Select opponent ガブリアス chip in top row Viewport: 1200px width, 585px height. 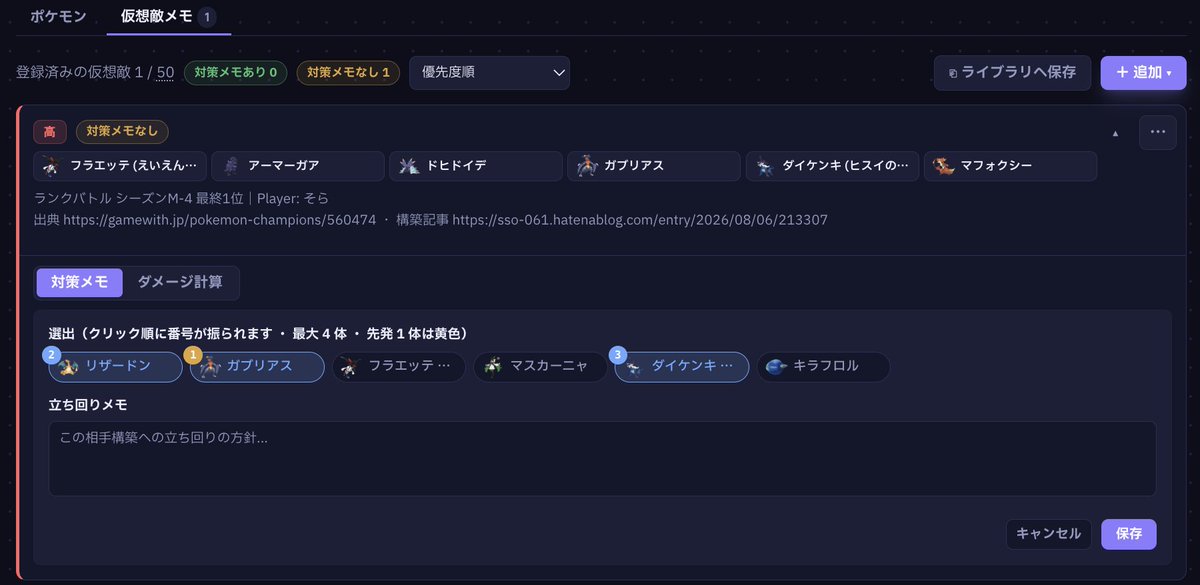point(654,166)
